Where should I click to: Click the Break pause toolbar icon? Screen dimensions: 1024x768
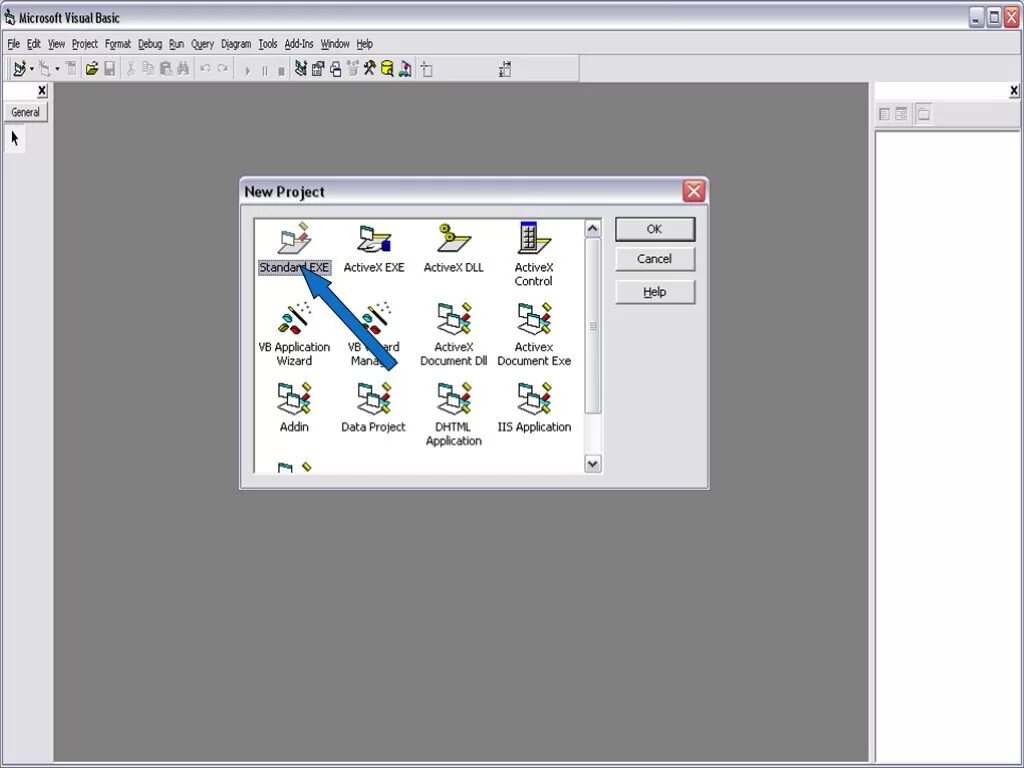264,70
